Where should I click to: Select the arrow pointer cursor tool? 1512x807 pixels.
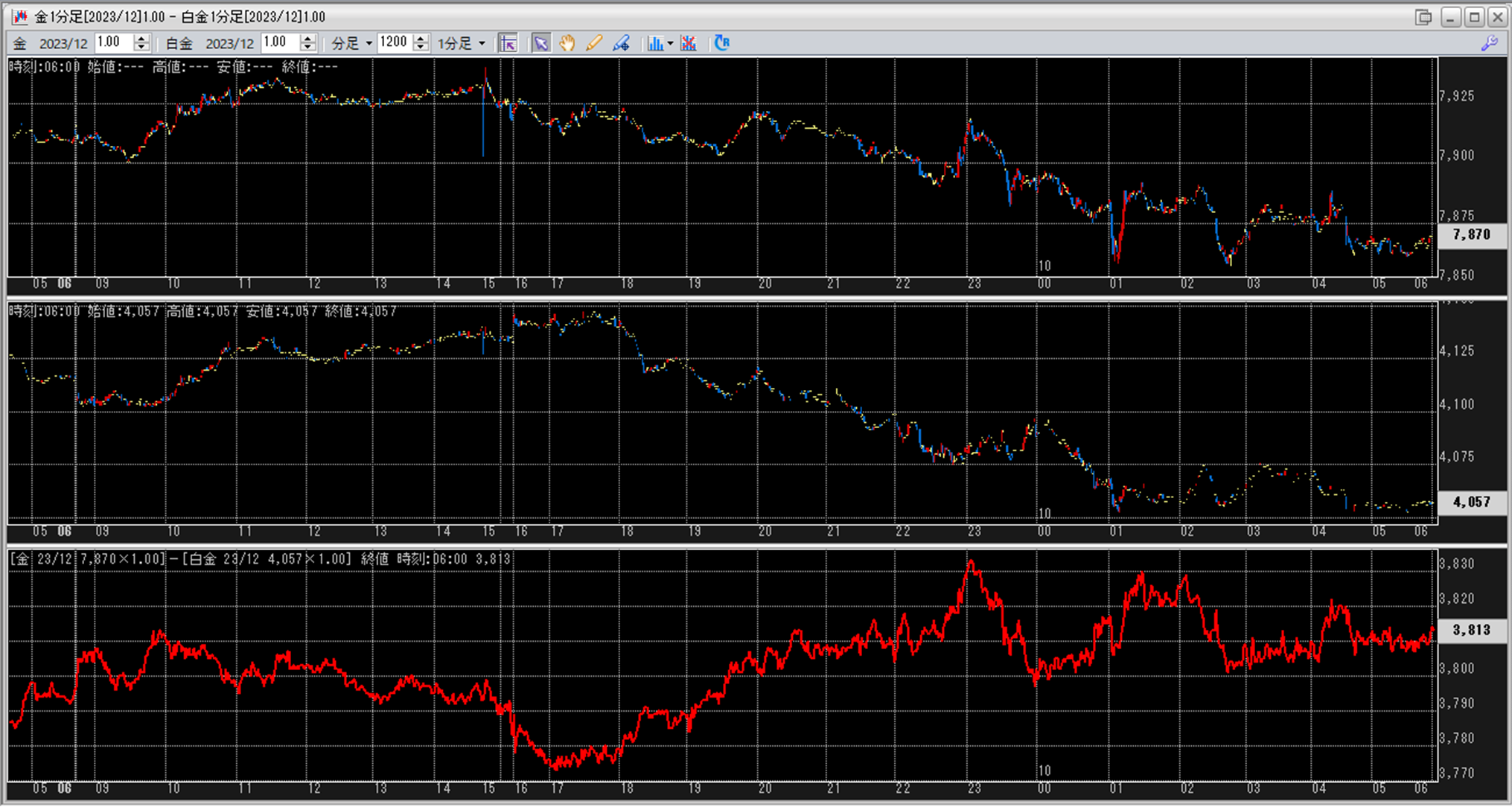(540, 43)
